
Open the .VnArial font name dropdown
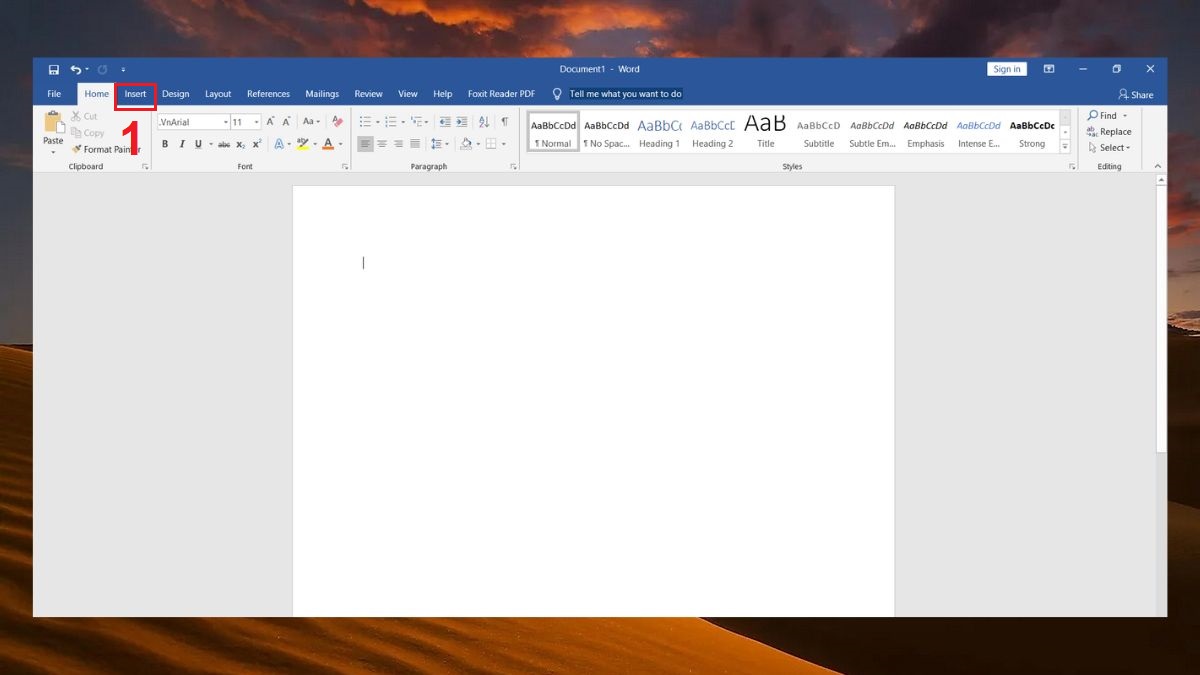226,122
